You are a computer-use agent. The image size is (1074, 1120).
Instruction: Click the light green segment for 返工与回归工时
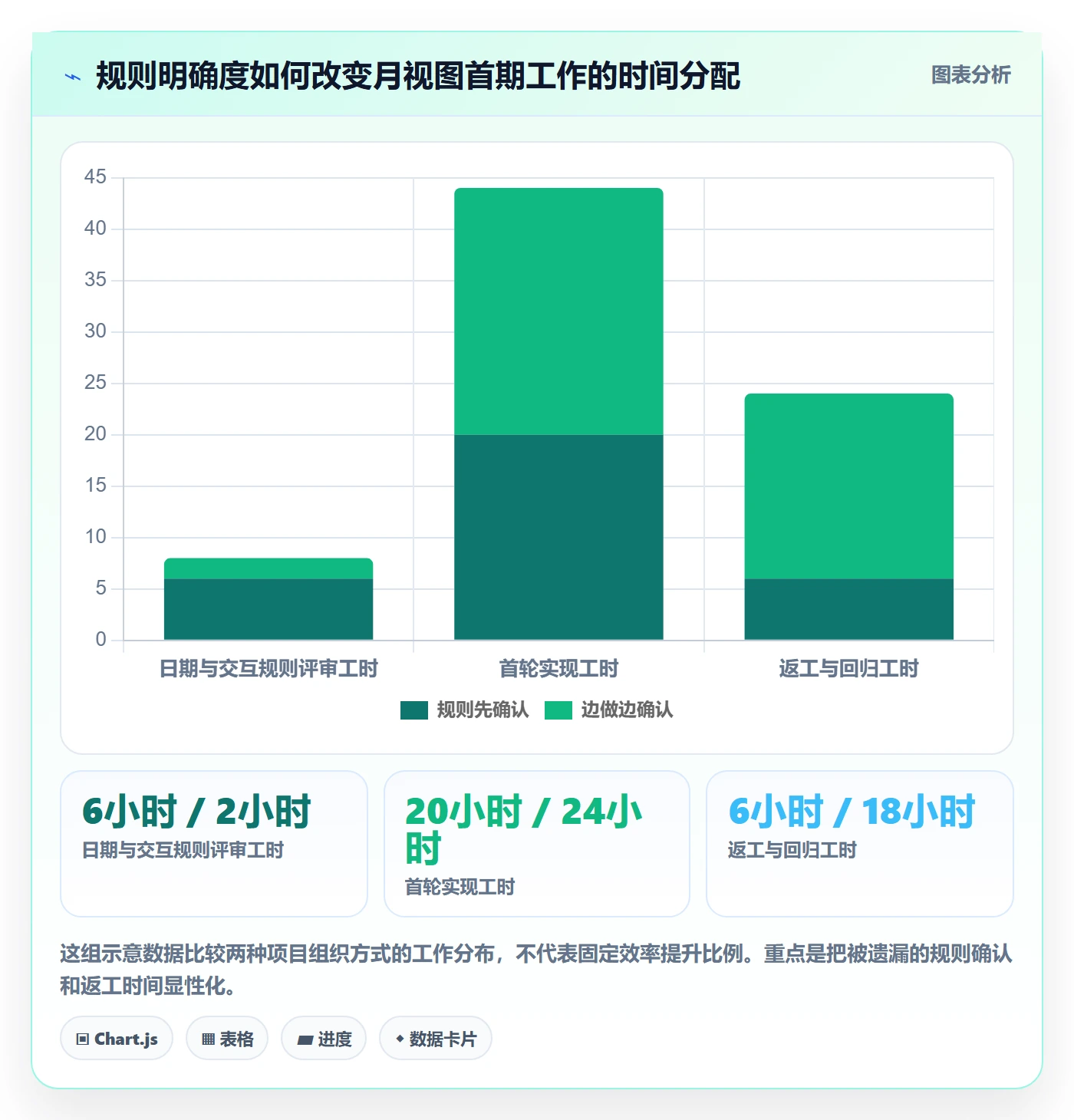[848, 486]
